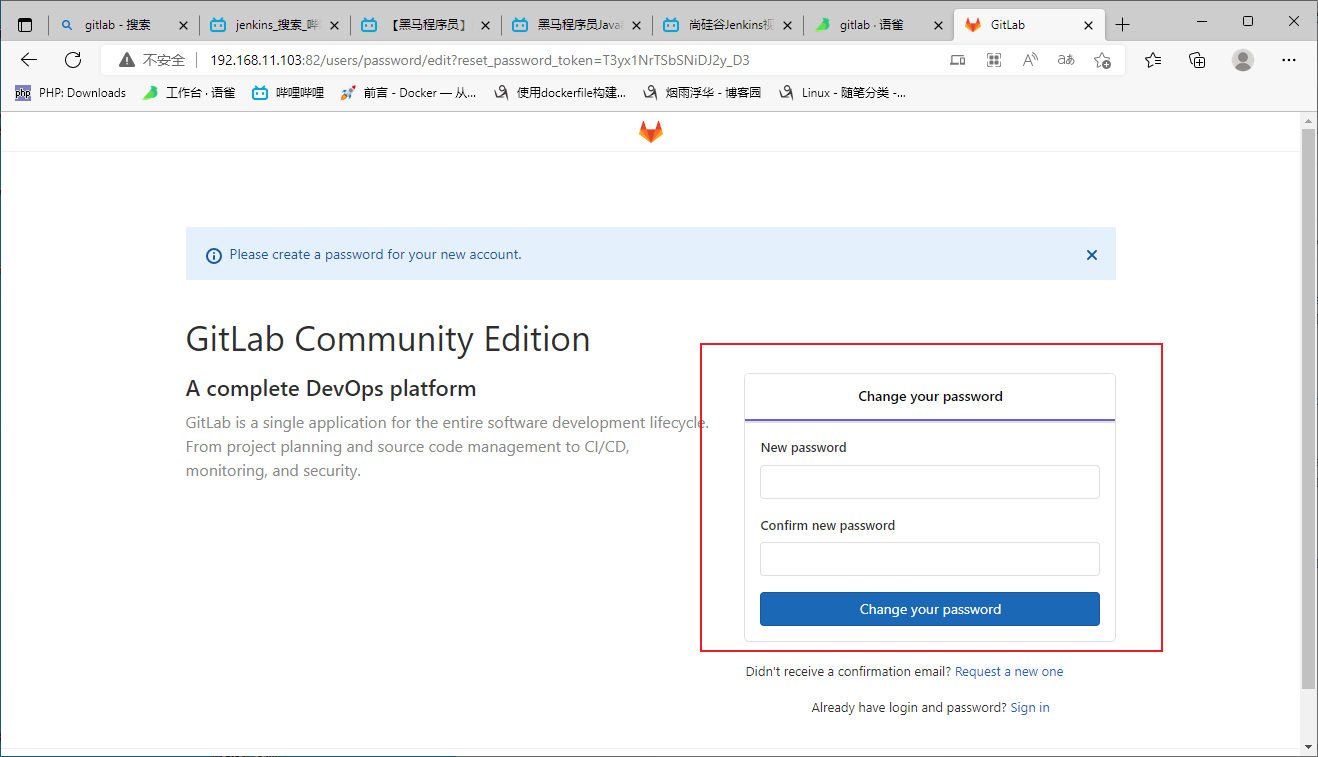
Task: Open a new tab with plus button
Action: tap(1123, 25)
